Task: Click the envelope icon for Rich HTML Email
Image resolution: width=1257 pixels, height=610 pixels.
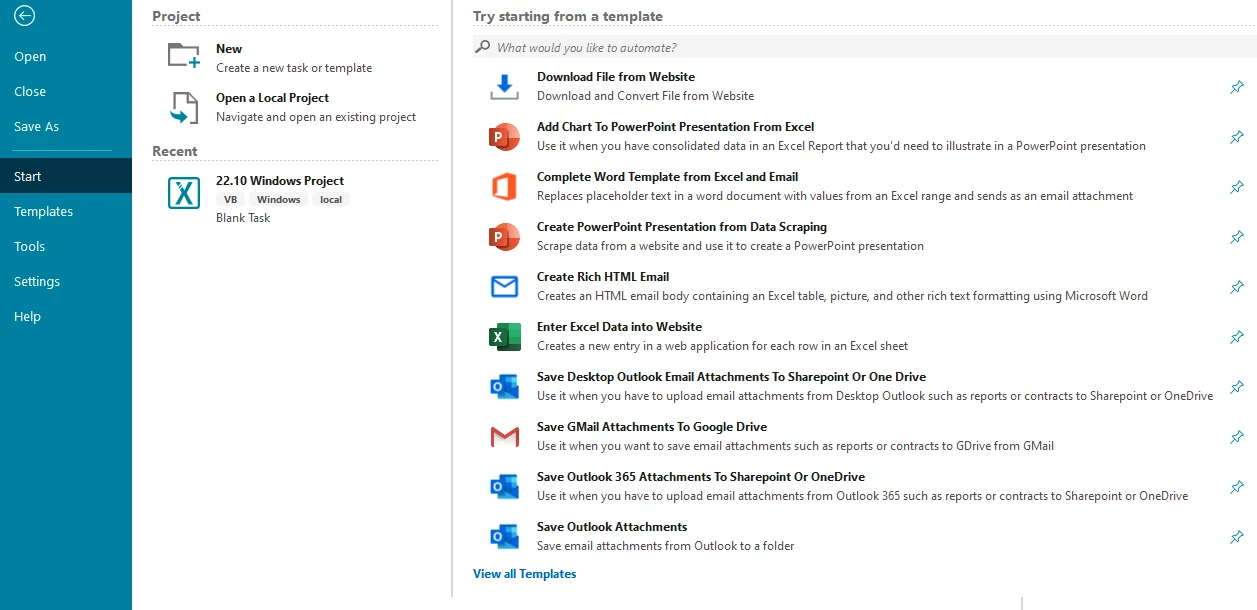Action: (x=505, y=287)
